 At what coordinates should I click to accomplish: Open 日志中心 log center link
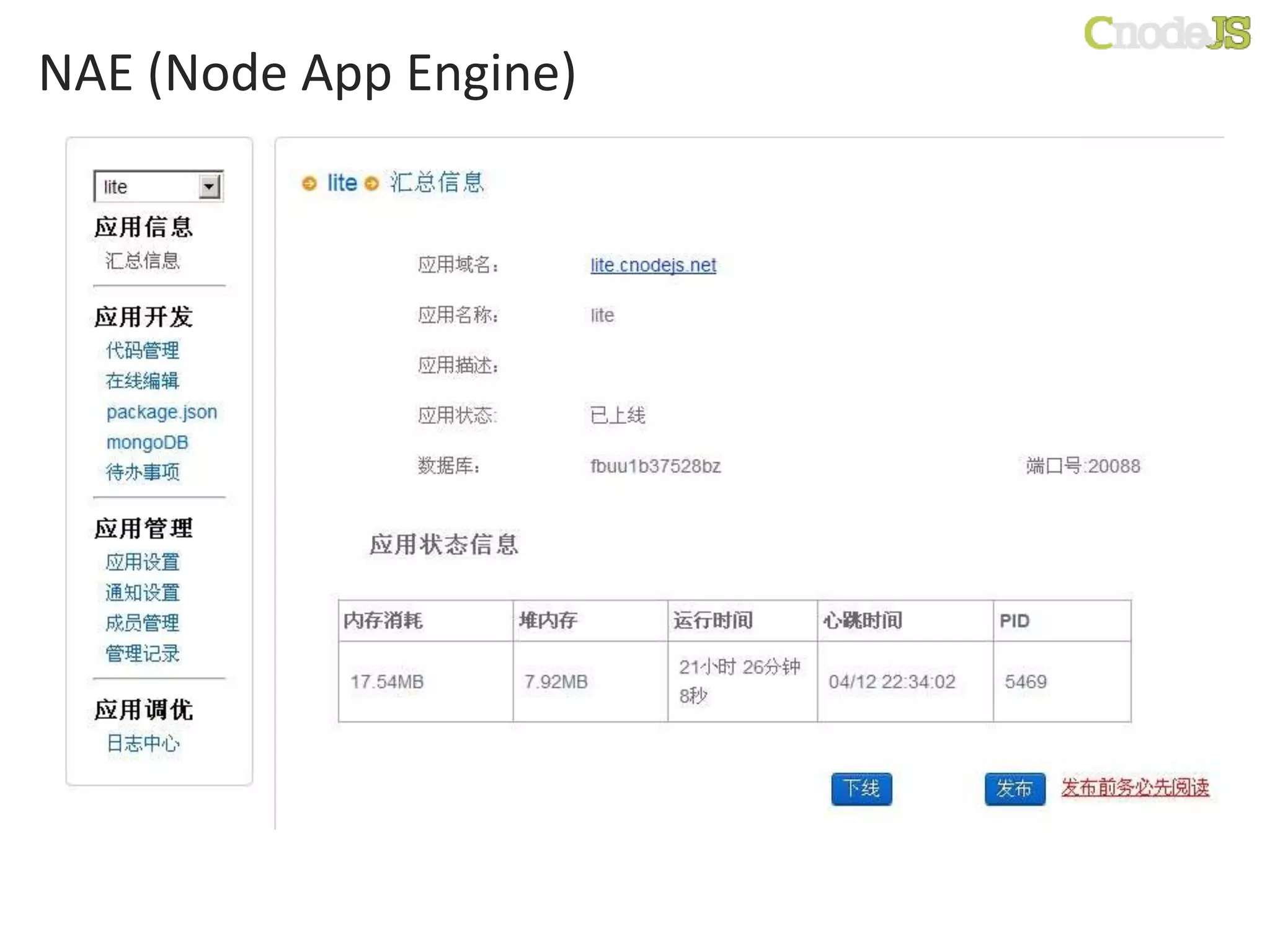click(143, 743)
